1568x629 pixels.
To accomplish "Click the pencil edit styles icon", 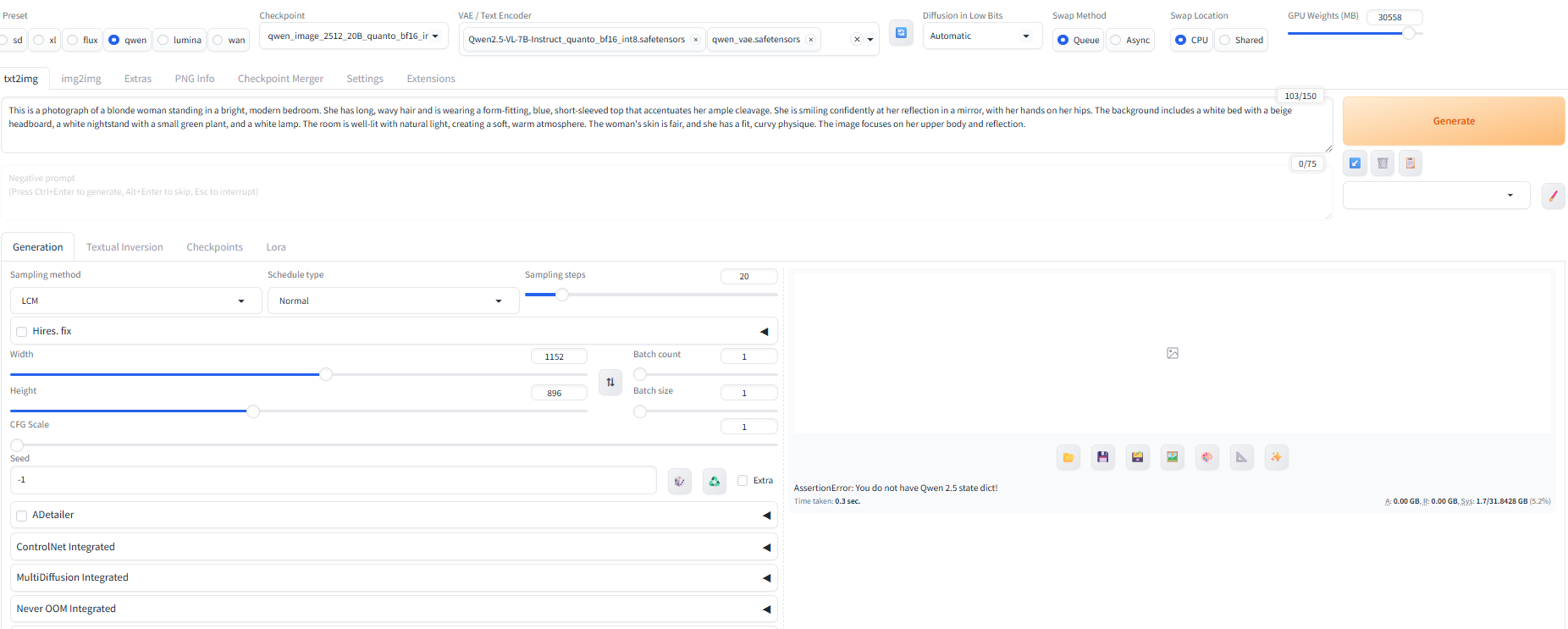I will 1553,196.
